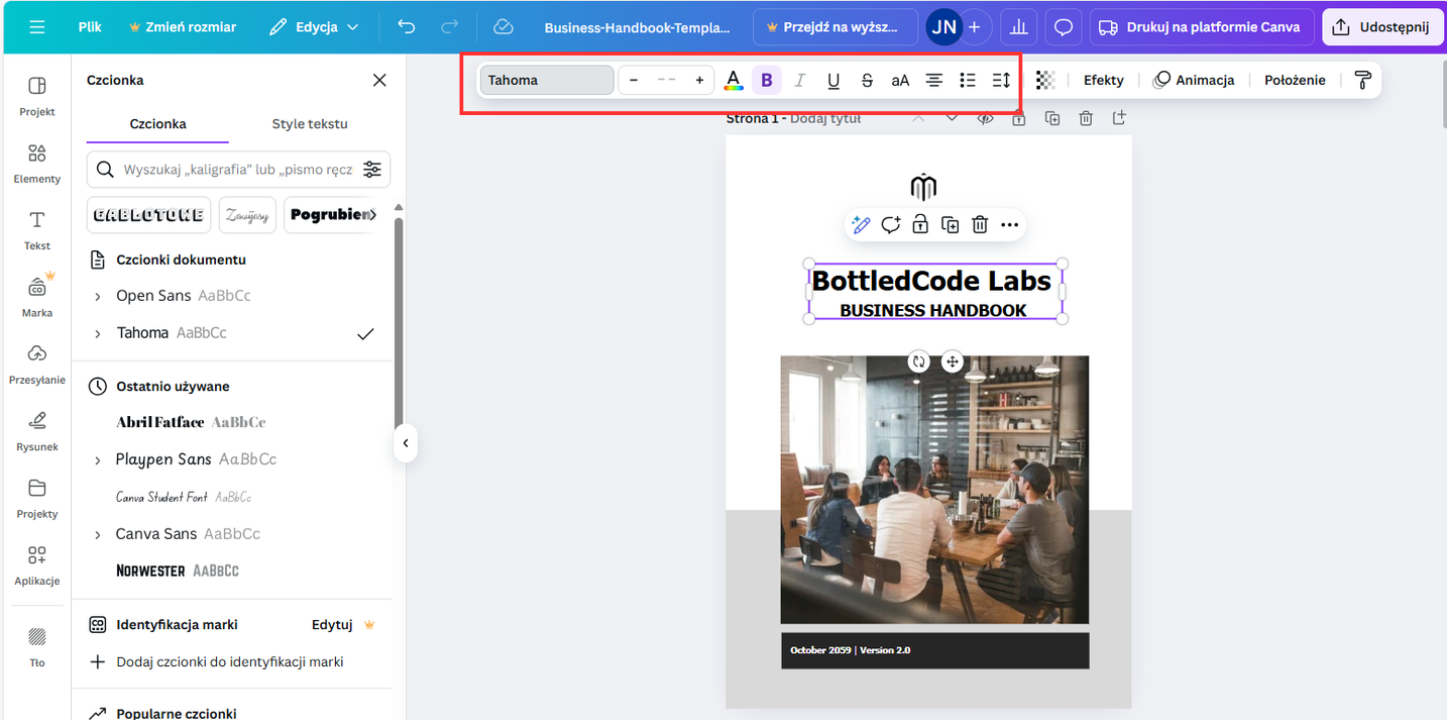1447x720 pixels.
Task: Open the Projekty folder panel
Action: pos(37,498)
